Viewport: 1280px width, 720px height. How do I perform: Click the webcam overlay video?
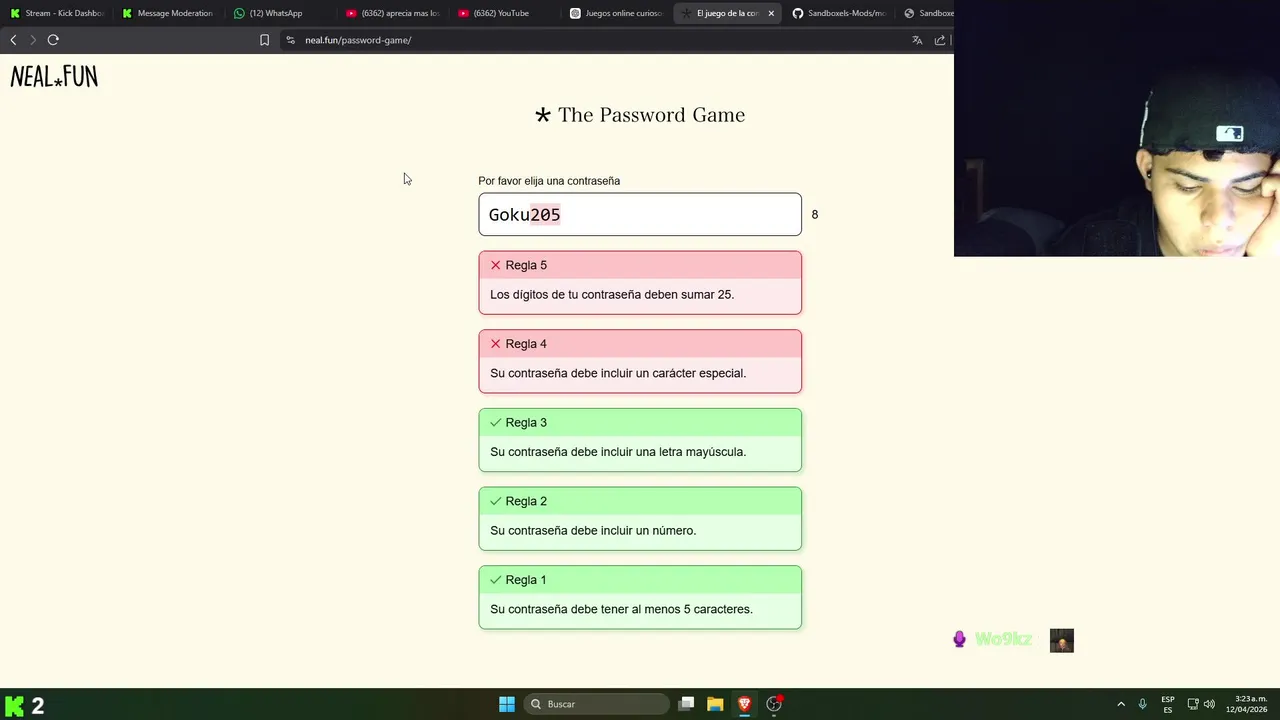pyautogui.click(x=1117, y=128)
